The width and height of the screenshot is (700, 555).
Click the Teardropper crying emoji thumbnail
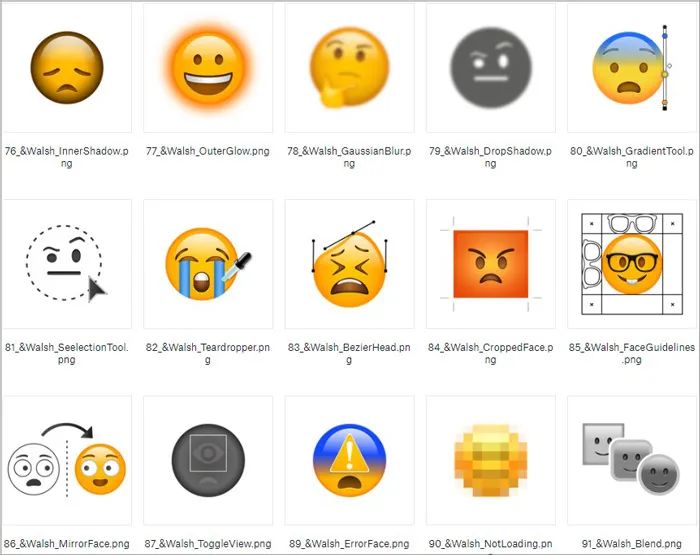pos(208,264)
